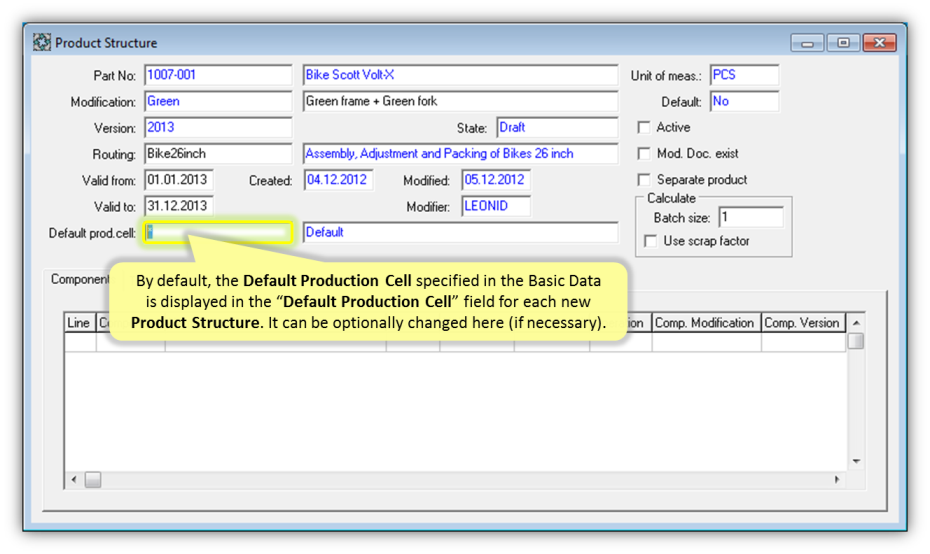Click the Modified date 05.12.2012
The width and height of the screenshot is (930, 554).
click(496, 180)
